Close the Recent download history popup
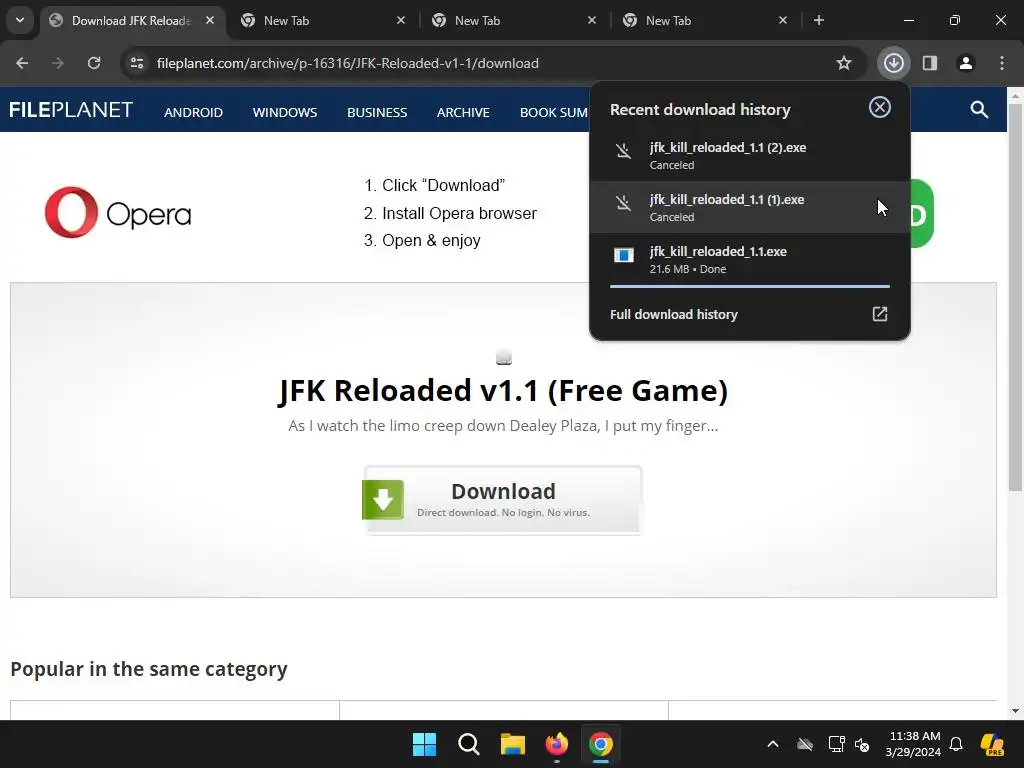Image resolution: width=1024 pixels, height=768 pixels. (880, 107)
